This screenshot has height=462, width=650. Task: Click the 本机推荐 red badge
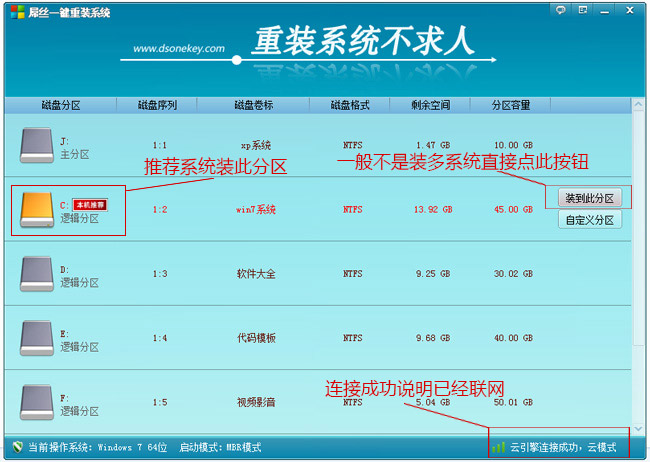click(90, 204)
